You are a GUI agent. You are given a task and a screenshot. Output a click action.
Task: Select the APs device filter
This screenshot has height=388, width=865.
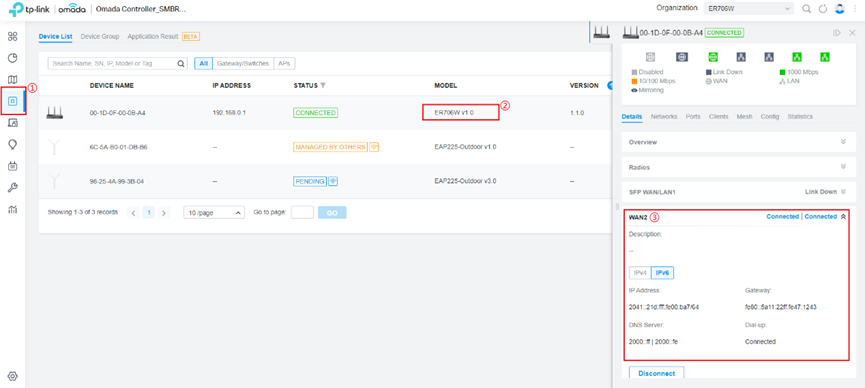click(284, 63)
